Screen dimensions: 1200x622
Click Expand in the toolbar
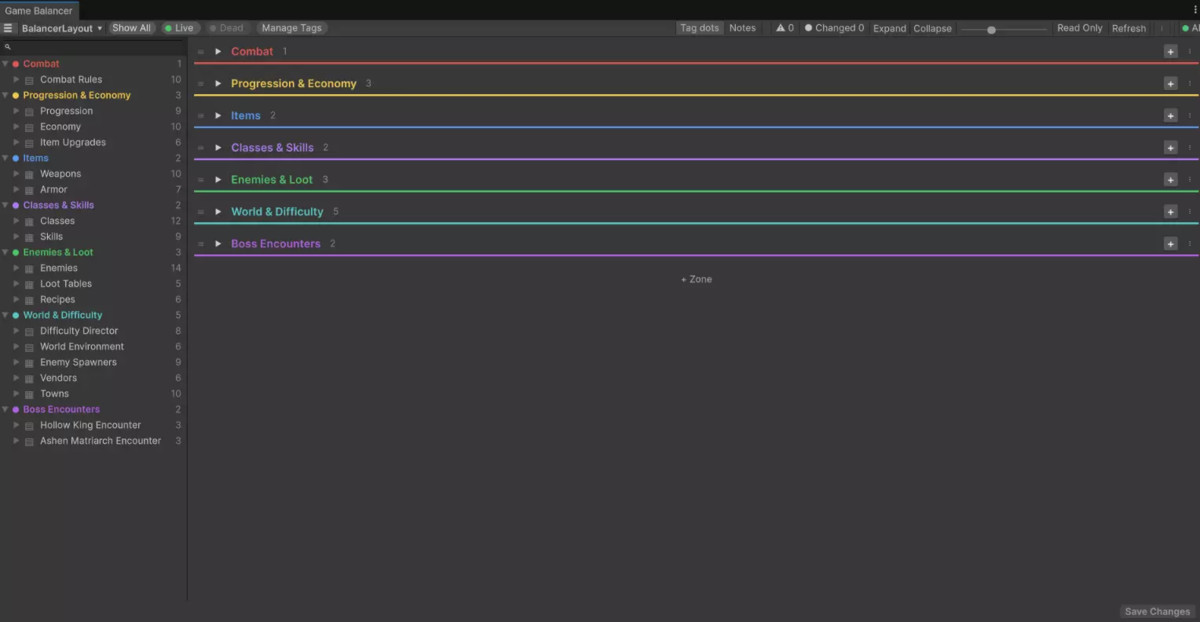(x=890, y=28)
